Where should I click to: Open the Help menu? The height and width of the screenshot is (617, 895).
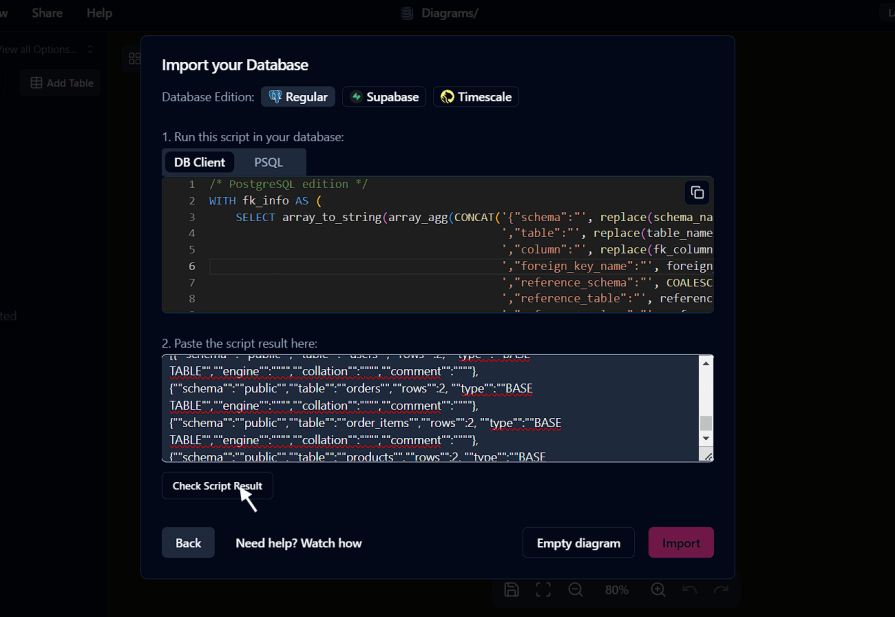[x=97, y=13]
